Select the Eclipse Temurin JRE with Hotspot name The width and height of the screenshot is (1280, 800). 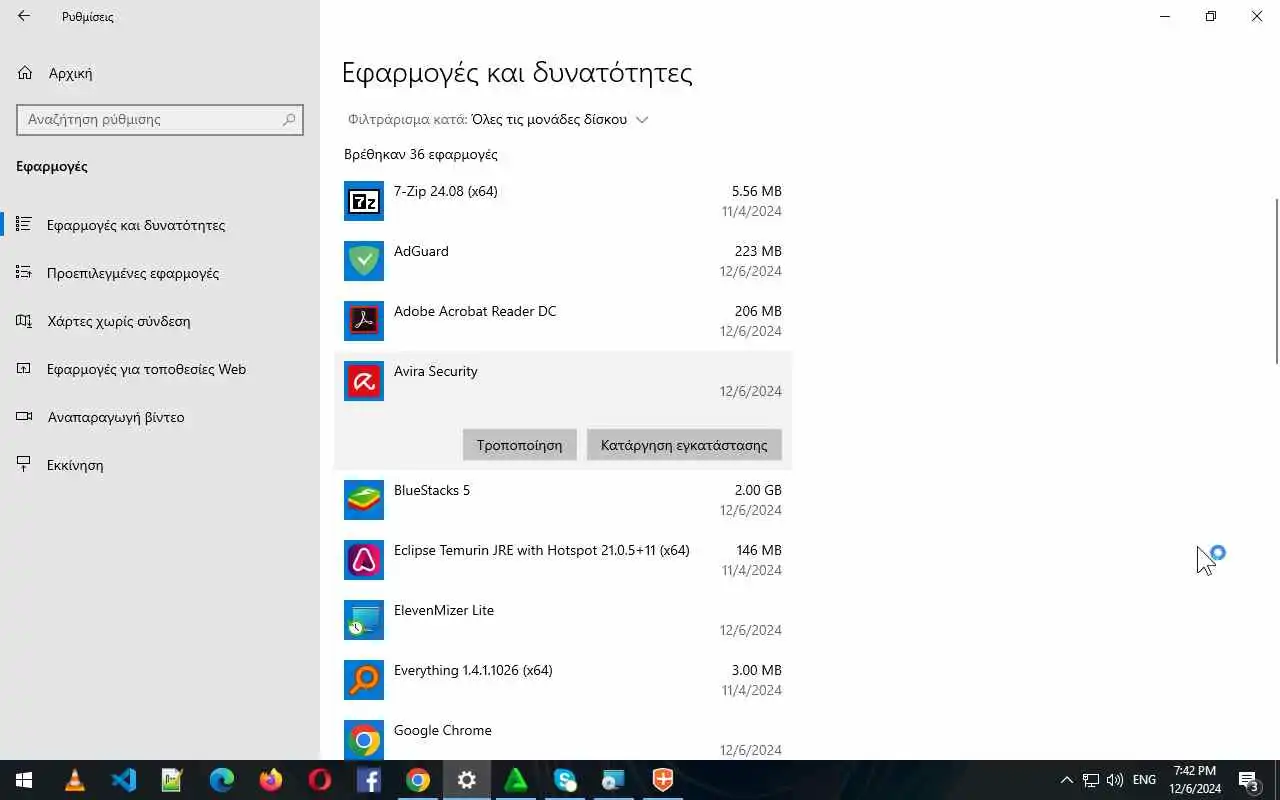coord(542,550)
